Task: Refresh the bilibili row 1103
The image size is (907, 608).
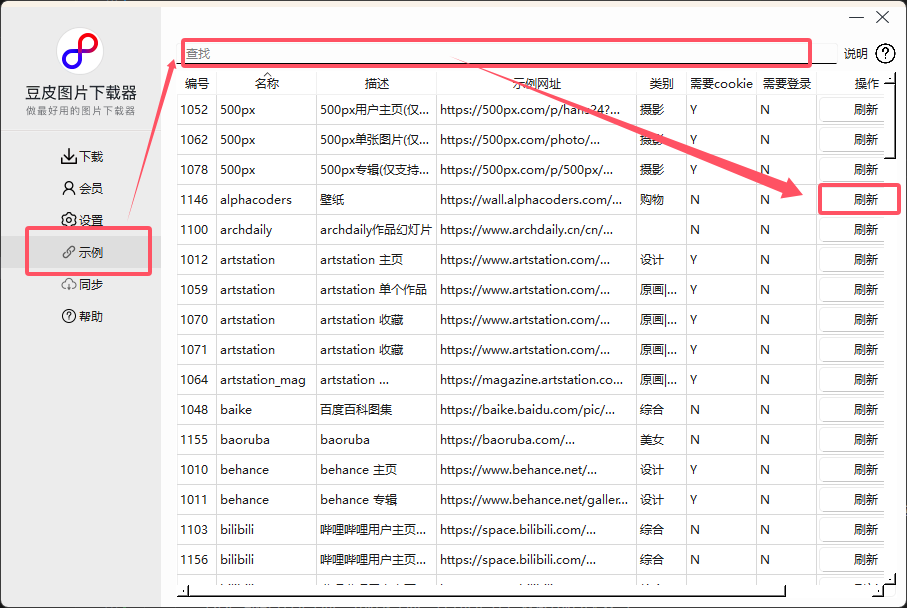Action: (x=852, y=530)
